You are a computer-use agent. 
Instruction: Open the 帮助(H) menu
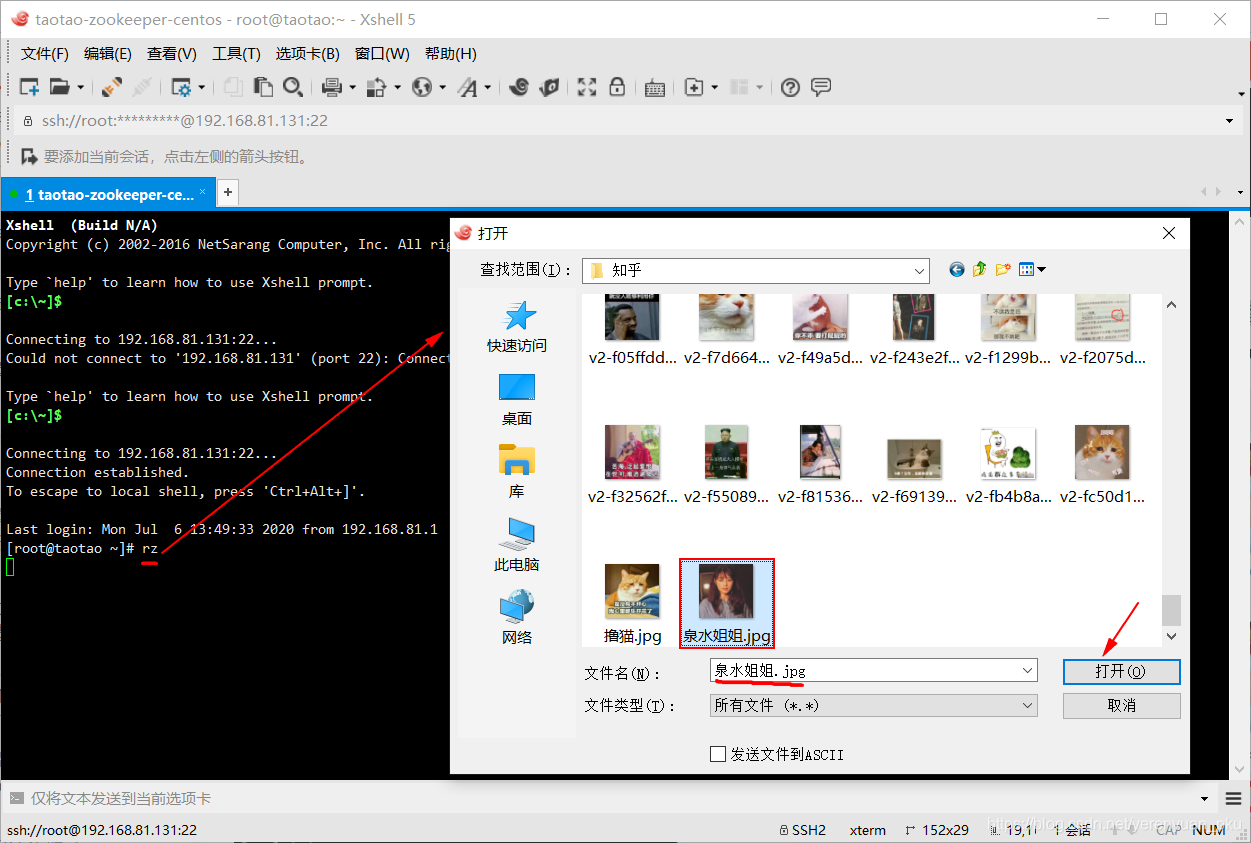(451, 54)
